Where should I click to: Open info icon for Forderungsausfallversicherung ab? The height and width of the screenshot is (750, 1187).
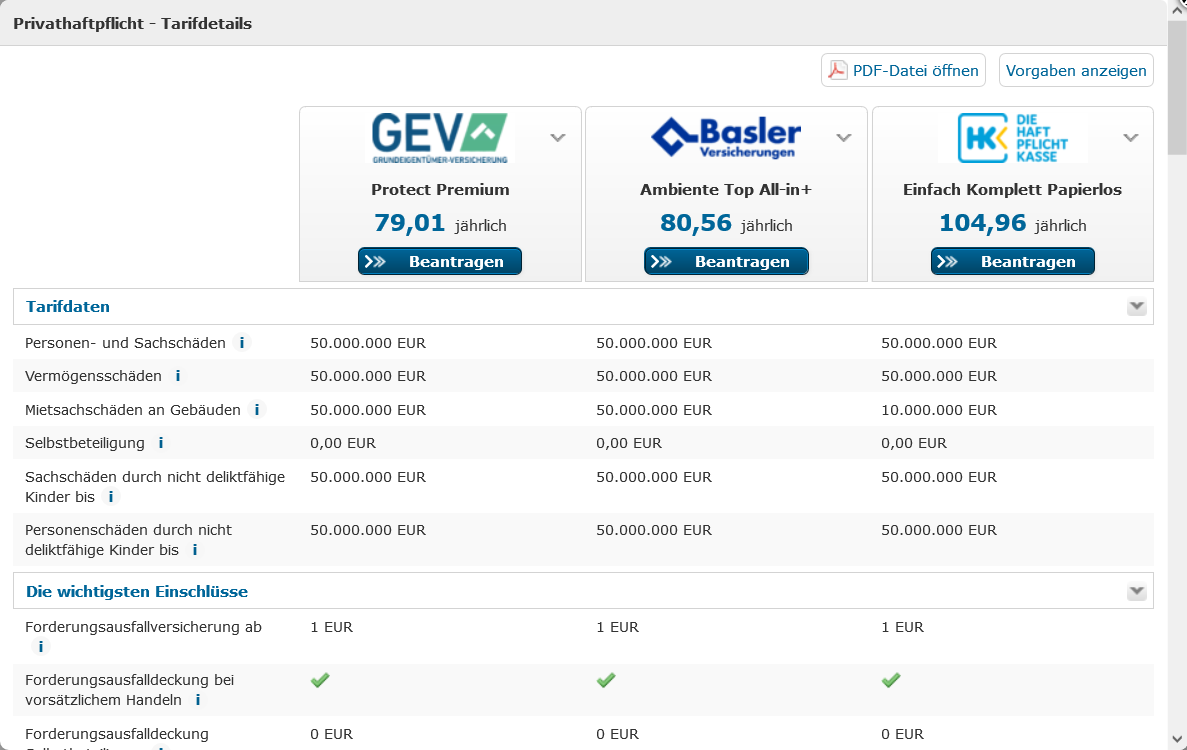[x=41, y=646]
